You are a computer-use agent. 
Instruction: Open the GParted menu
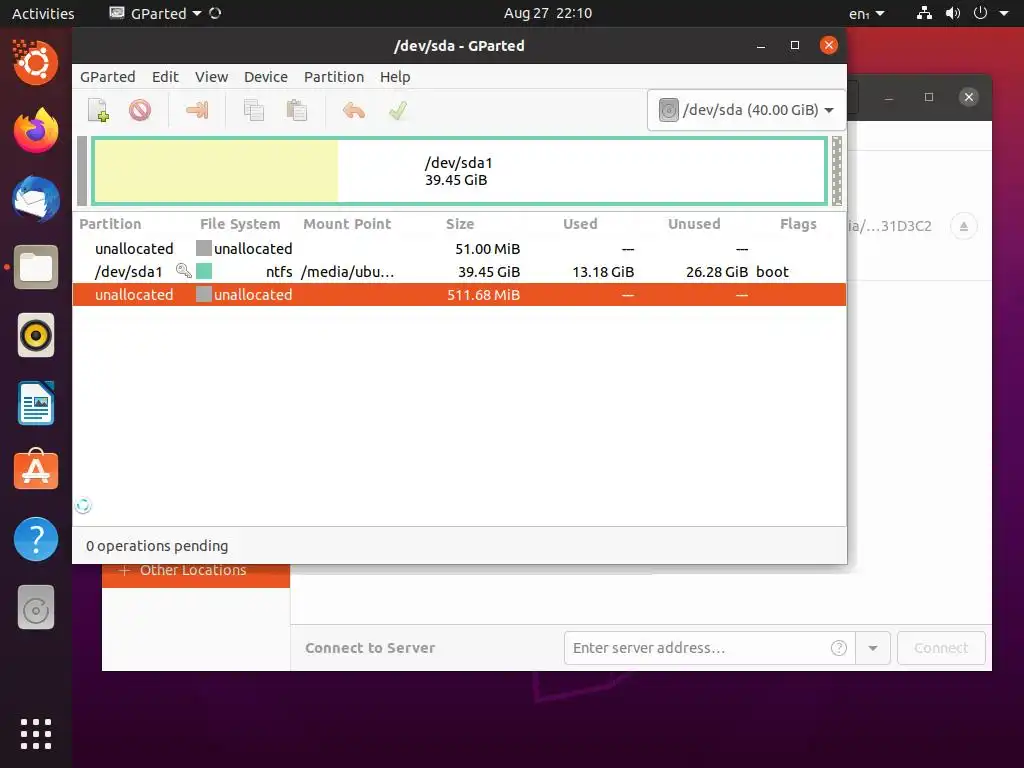coord(108,76)
